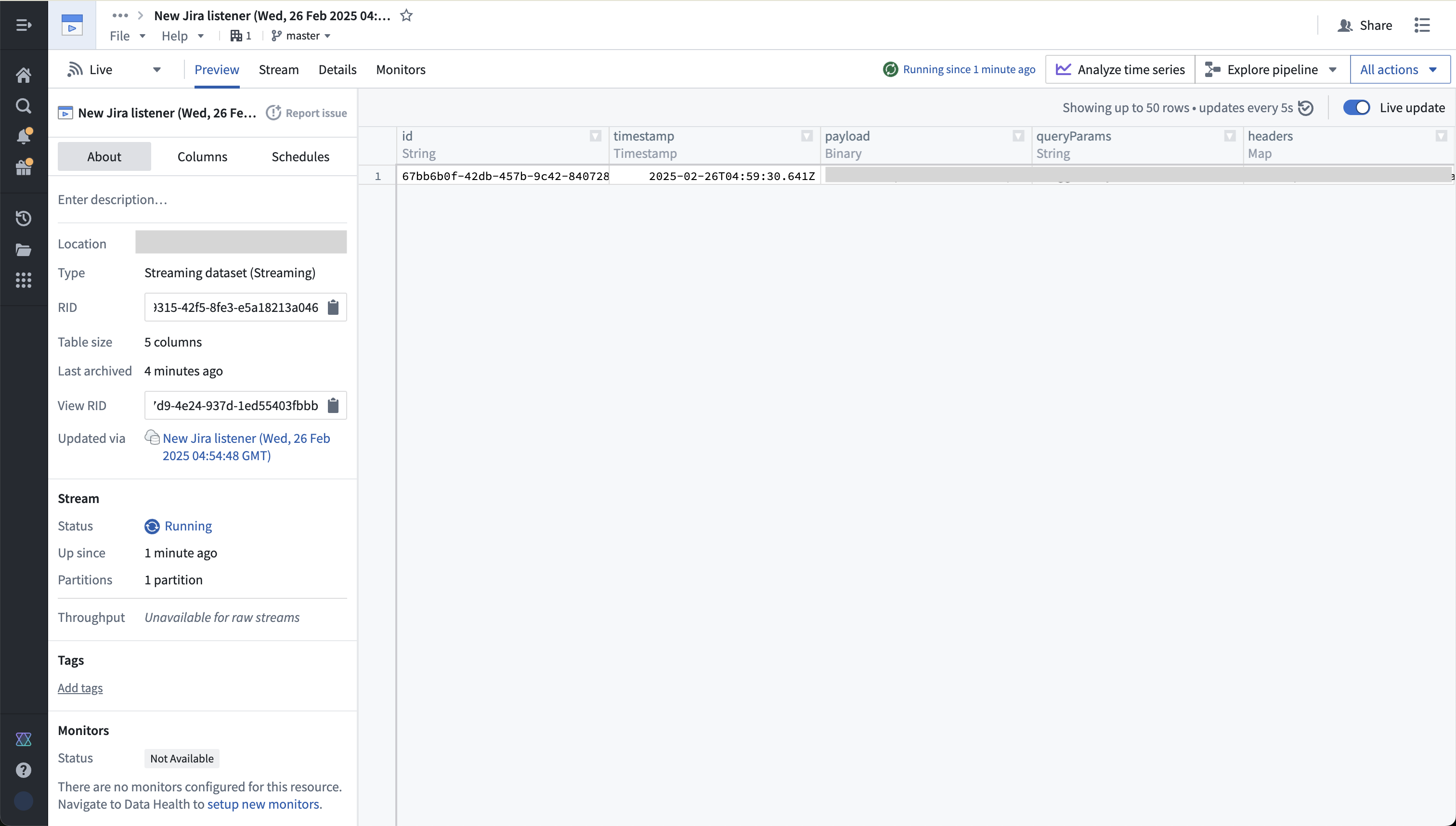This screenshot has height=826, width=1456.
Task: Click the help question mark icon
Action: coord(23,770)
